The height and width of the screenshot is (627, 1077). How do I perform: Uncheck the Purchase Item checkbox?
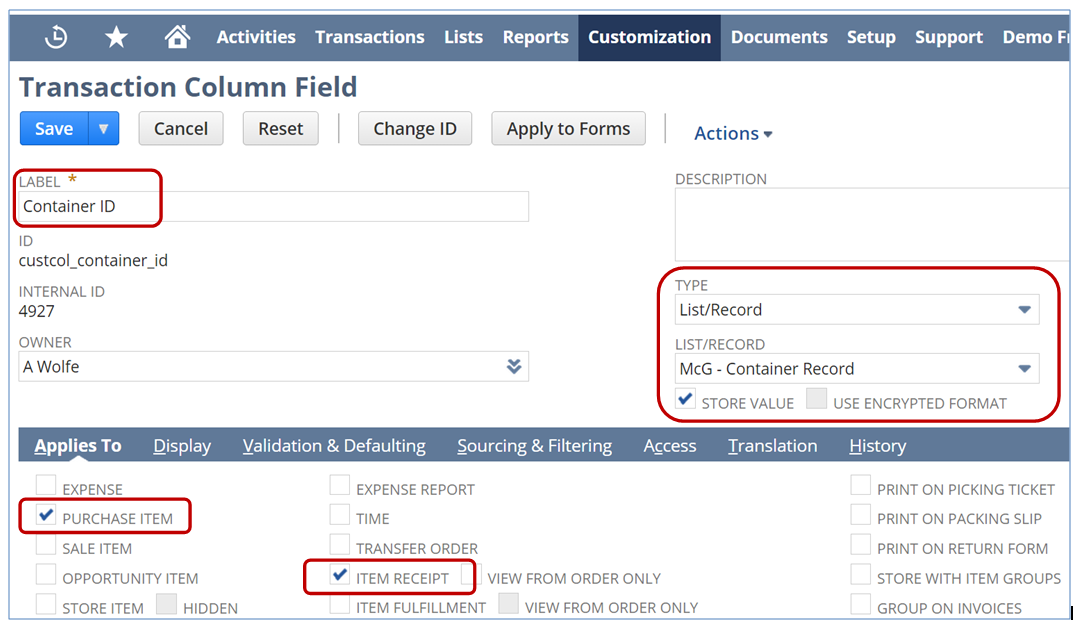pyautogui.click(x=46, y=516)
